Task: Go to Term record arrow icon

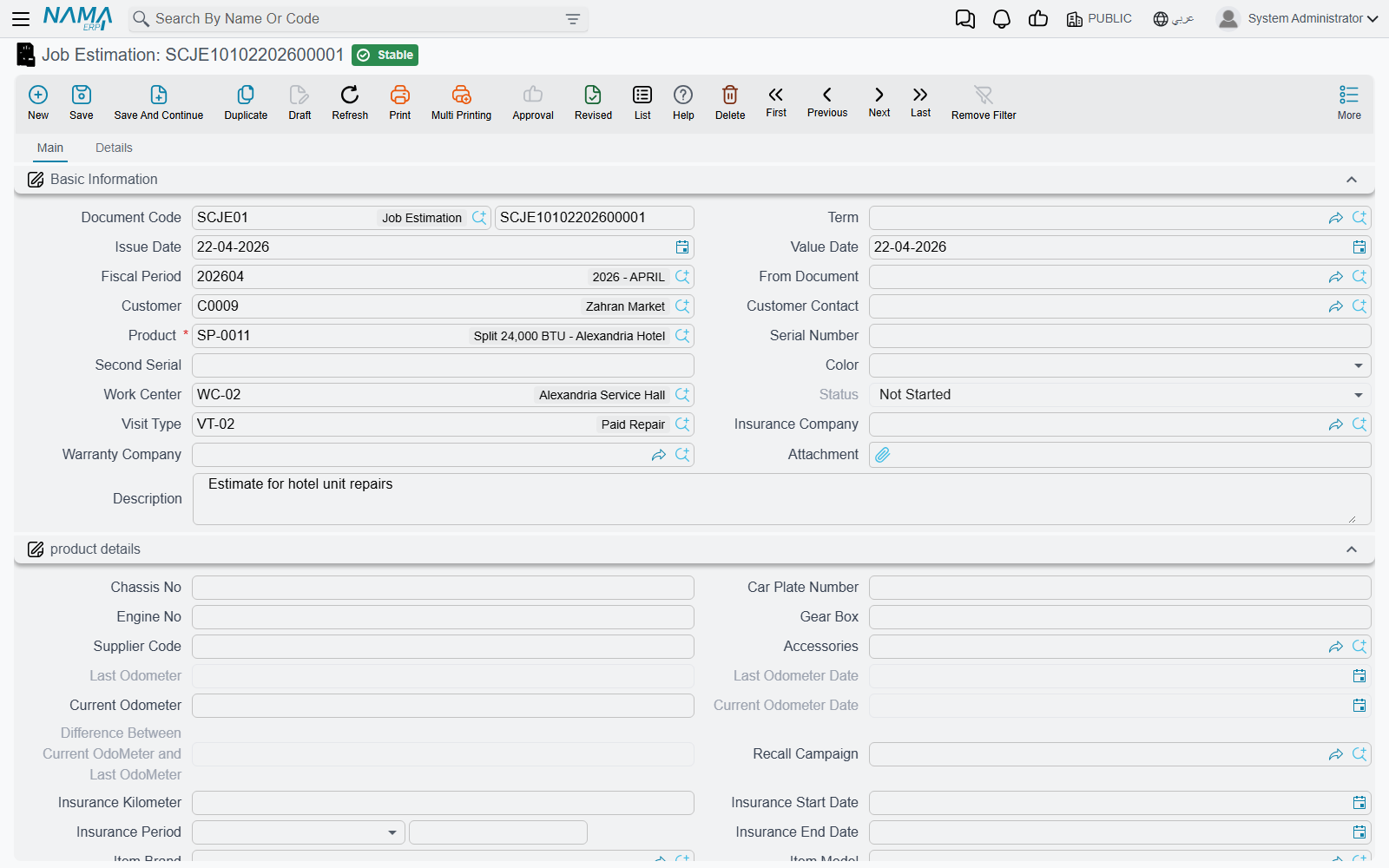Action: (1336, 218)
